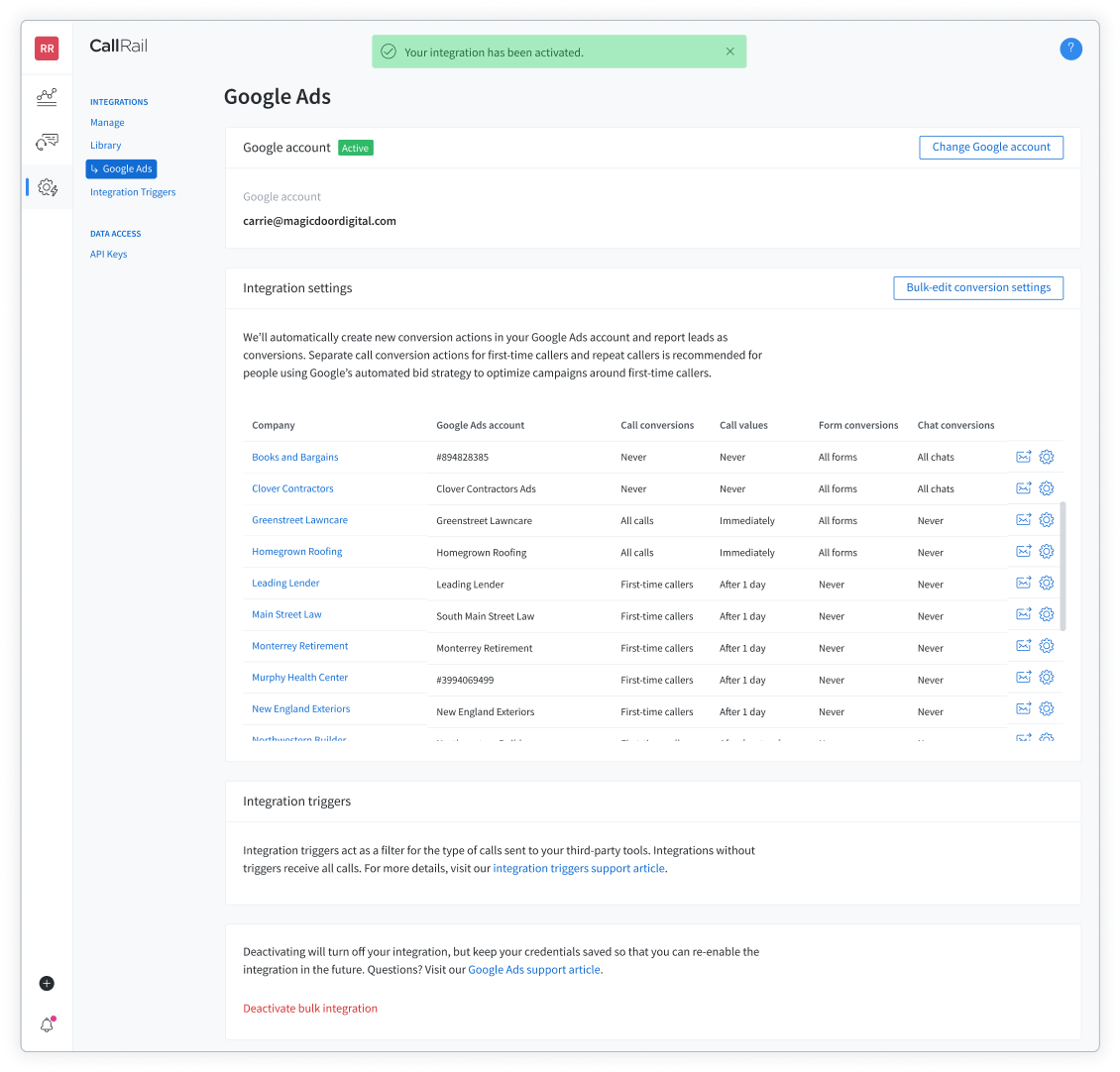Image resolution: width=1120 pixels, height=1072 pixels.
Task: Dismiss the integration activated banner
Action: click(x=730, y=52)
